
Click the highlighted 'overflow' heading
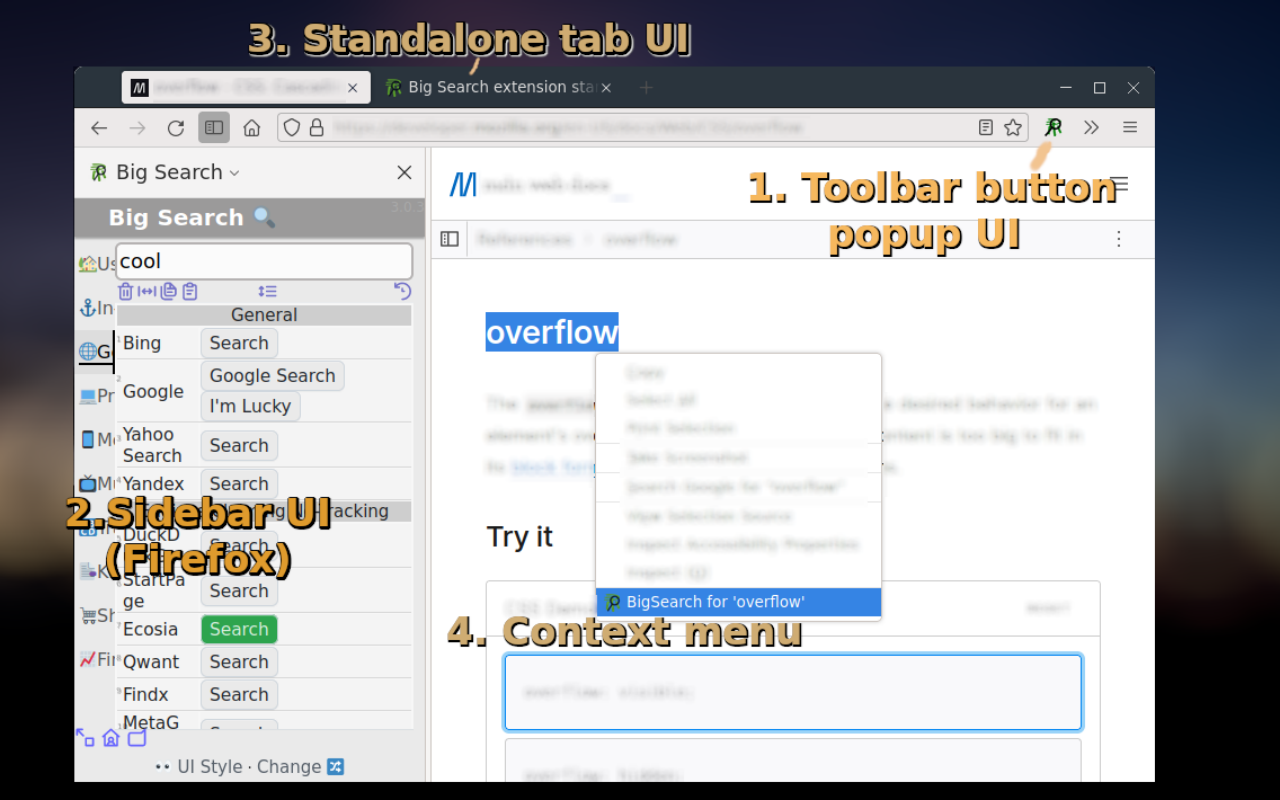[552, 332]
